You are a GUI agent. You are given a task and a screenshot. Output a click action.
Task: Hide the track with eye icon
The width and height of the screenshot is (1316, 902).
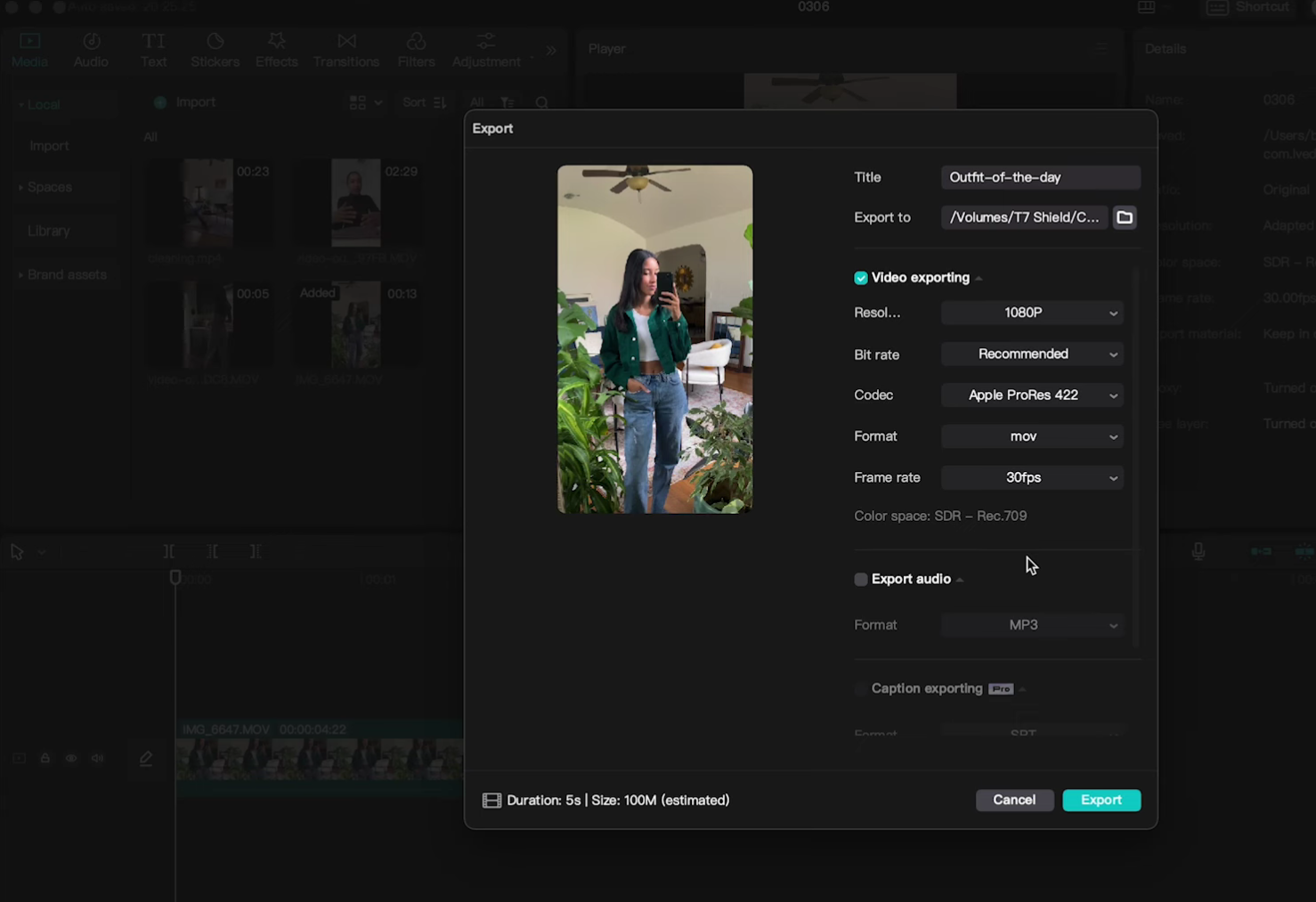pos(71,759)
